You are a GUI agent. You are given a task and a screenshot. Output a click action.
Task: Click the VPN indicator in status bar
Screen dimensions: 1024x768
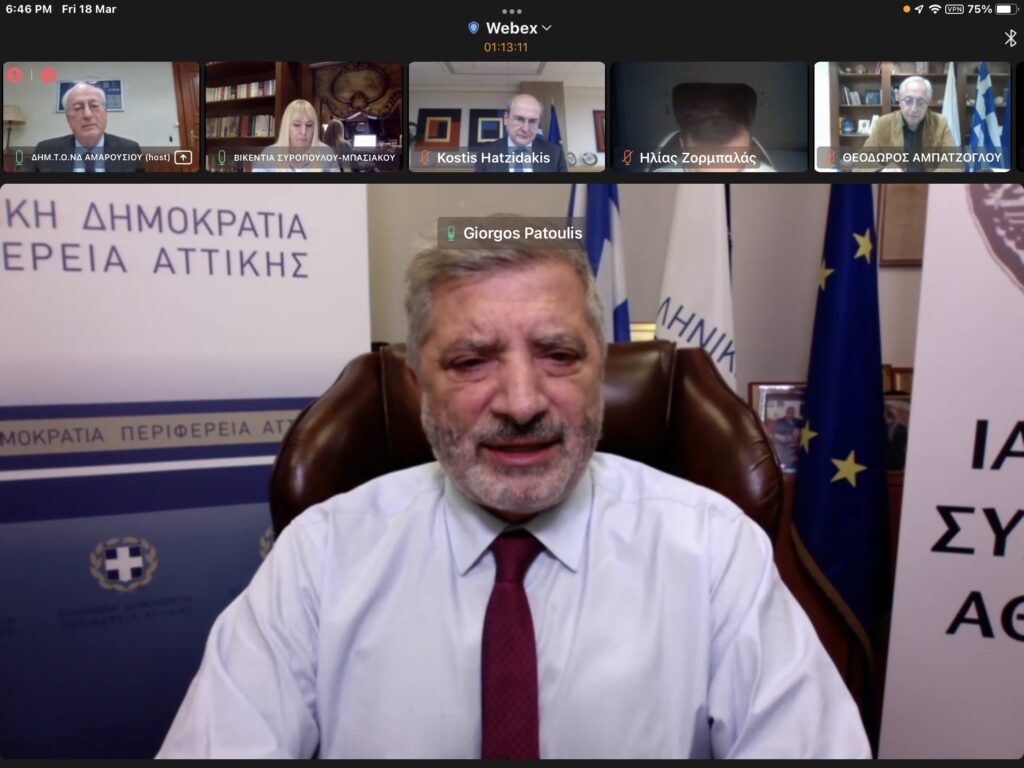(954, 9)
